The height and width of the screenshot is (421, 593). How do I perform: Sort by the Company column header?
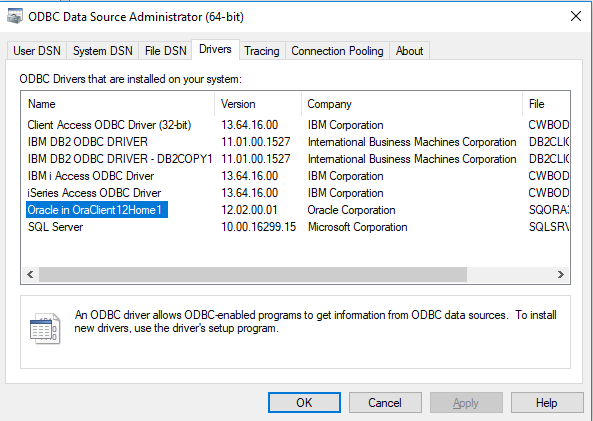(412, 104)
